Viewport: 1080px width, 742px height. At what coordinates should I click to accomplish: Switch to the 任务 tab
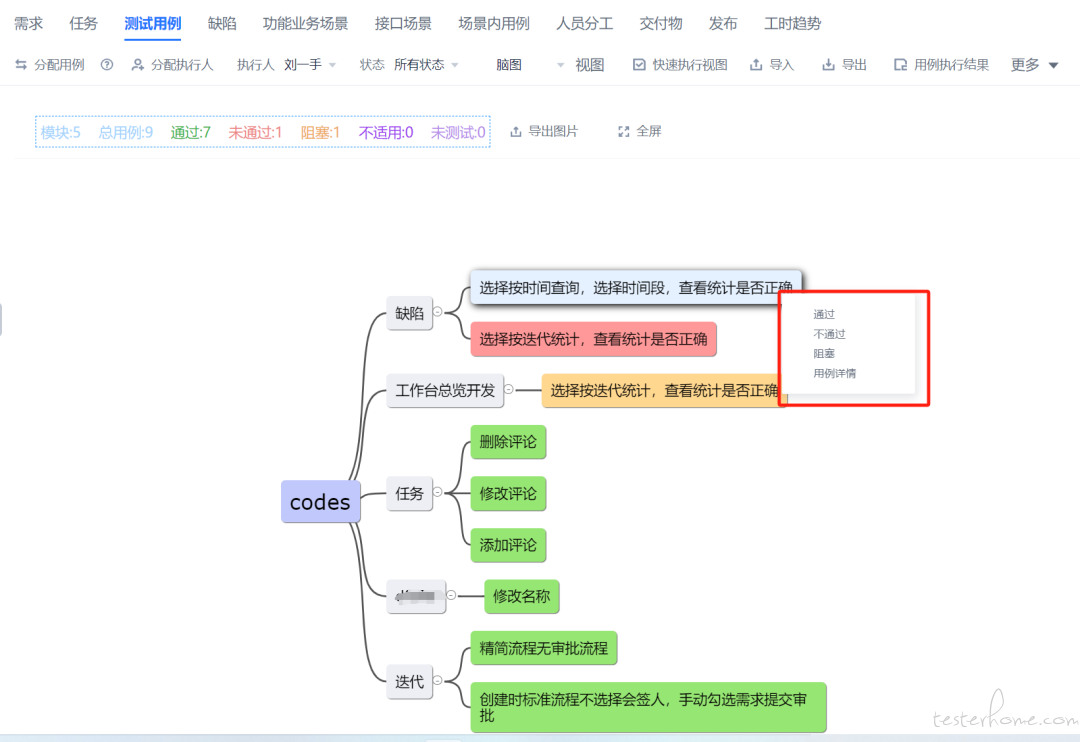click(83, 23)
